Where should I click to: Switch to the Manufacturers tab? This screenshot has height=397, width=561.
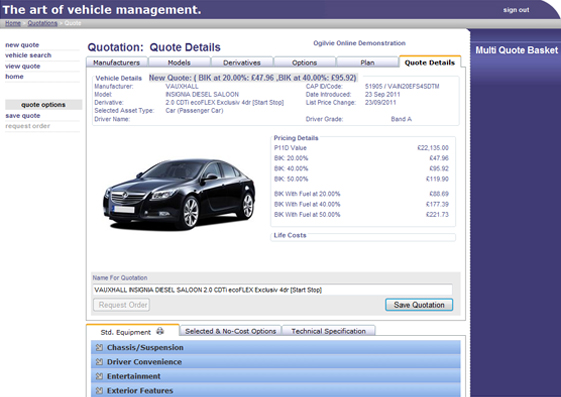tap(117, 63)
